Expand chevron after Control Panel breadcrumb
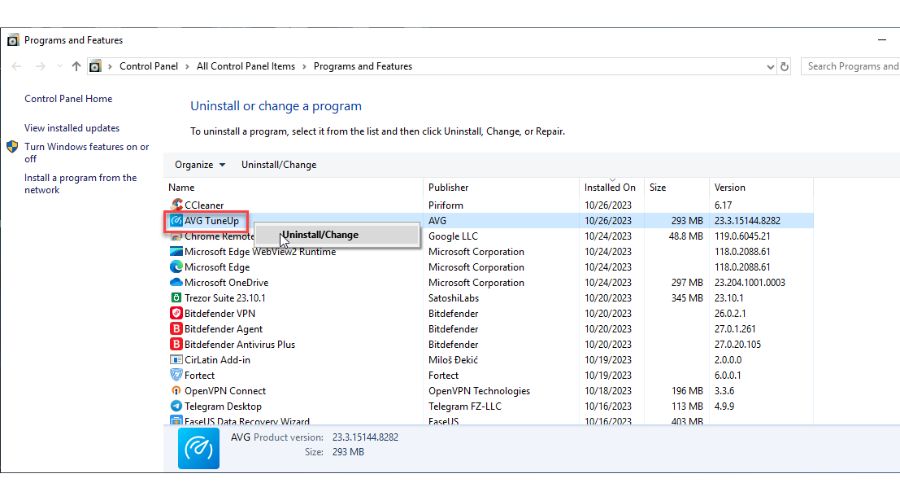900x500 pixels. 187,67
